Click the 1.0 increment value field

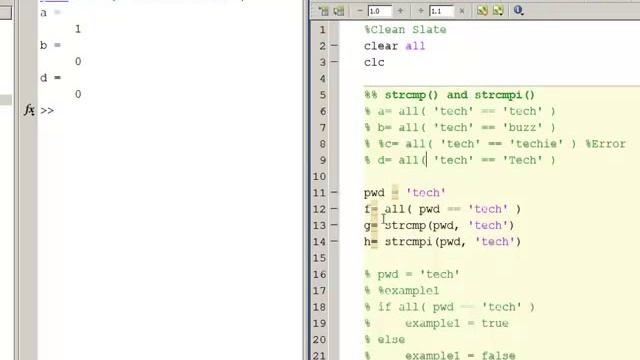pos(379,11)
